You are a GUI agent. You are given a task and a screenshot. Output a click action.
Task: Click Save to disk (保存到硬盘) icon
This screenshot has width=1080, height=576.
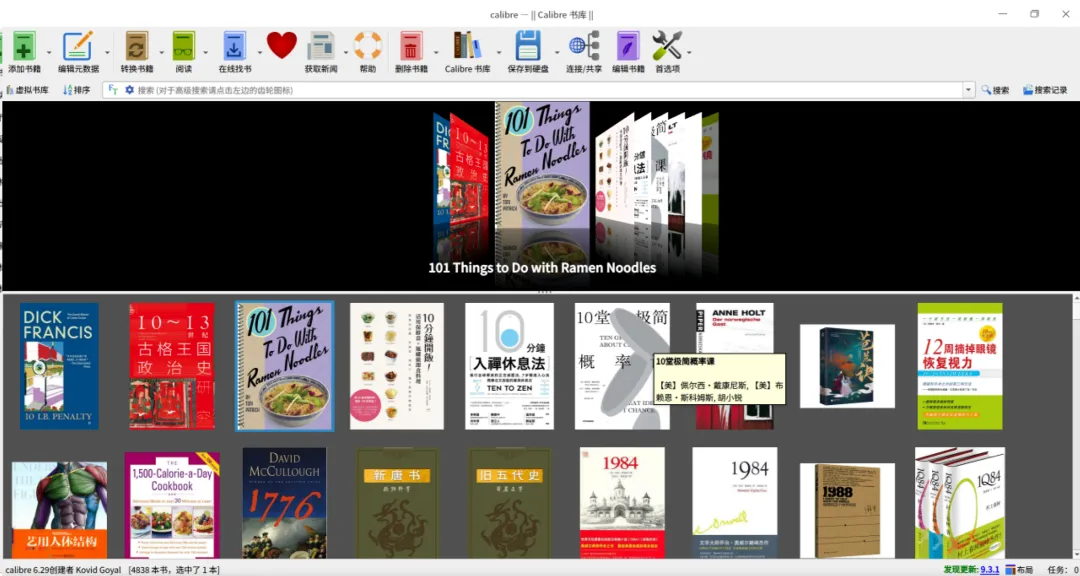tap(528, 46)
